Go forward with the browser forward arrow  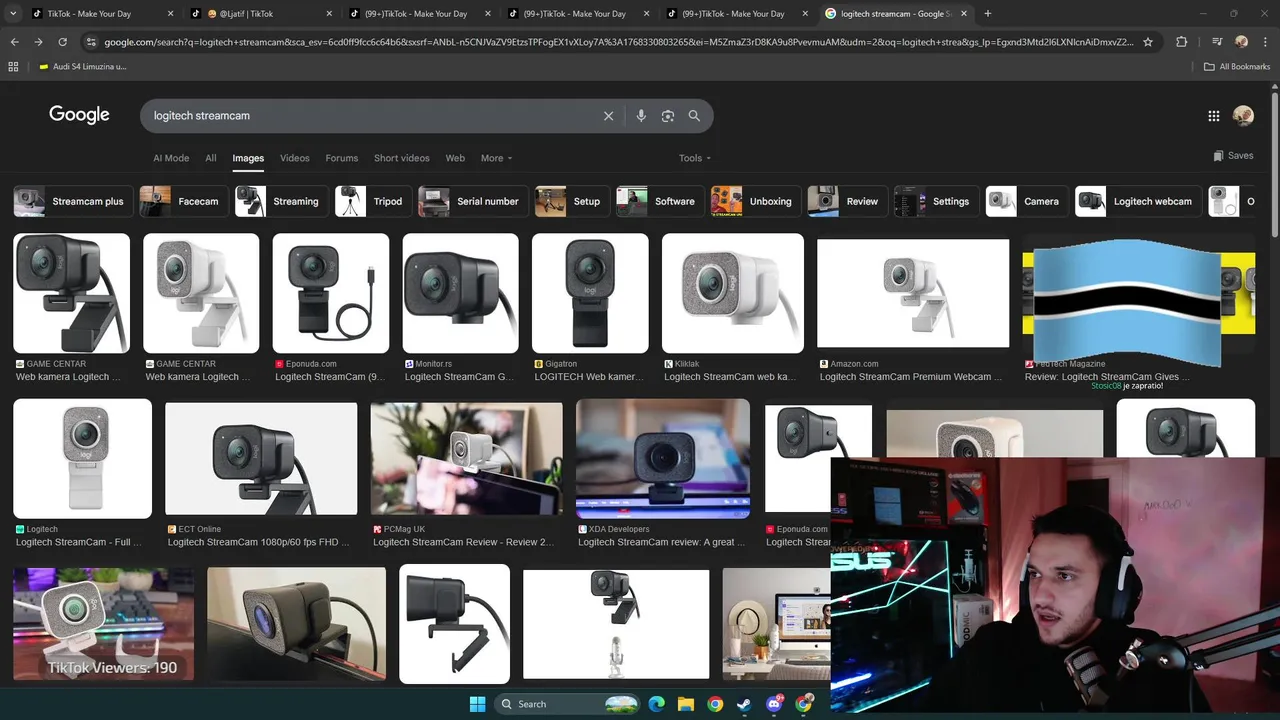(38, 42)
